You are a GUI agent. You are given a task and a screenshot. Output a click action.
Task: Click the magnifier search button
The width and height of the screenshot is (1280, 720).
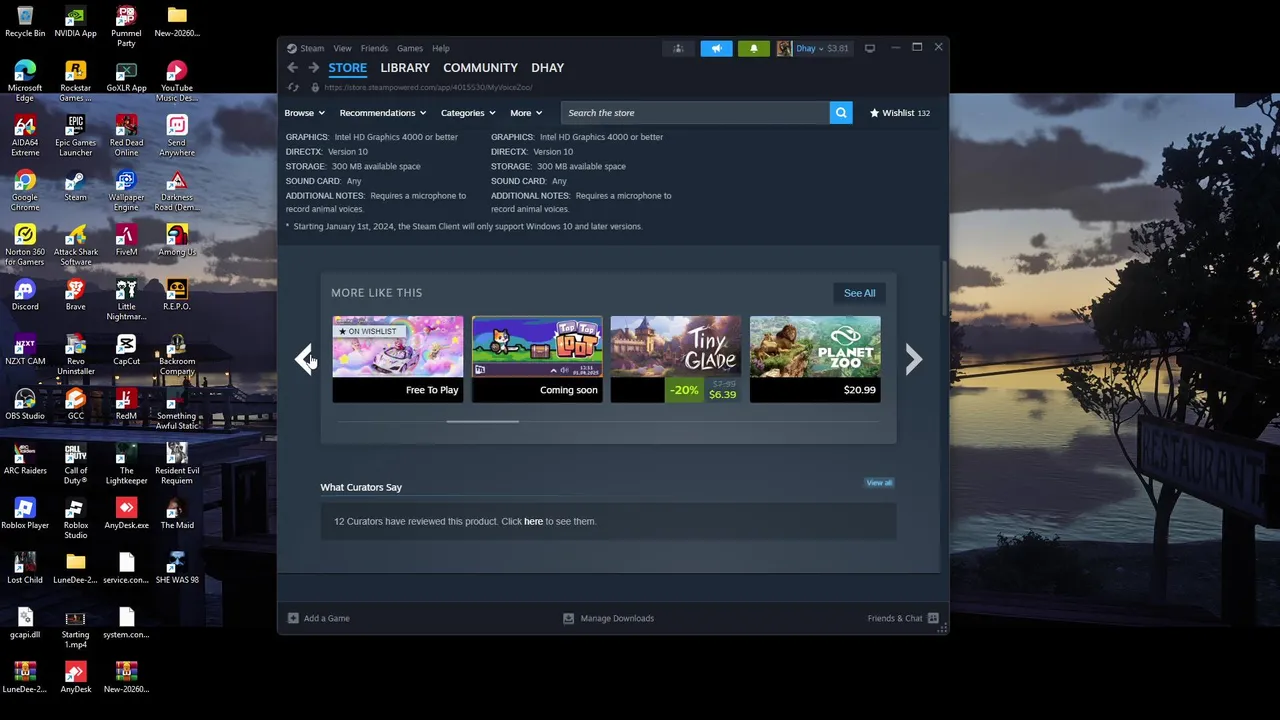[x=841, y=113]
